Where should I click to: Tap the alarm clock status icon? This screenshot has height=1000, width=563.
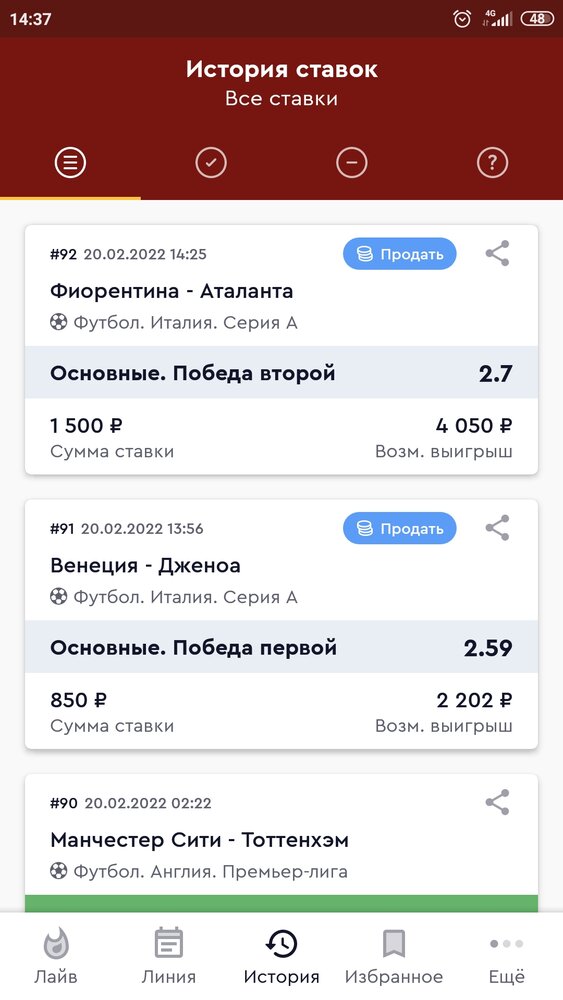(x=462, y=19)
